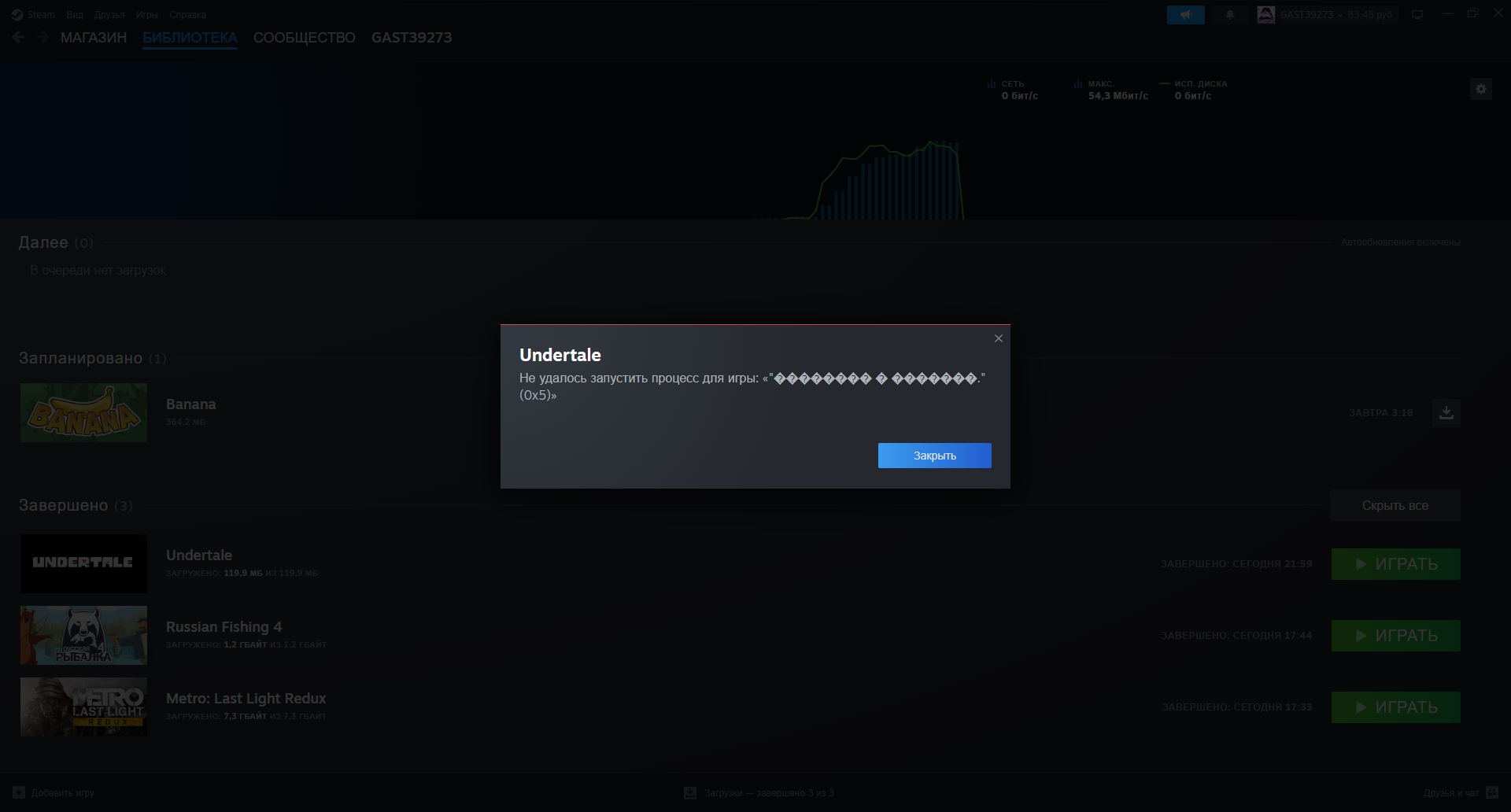
Task: Switch to the БИБЛИОТЕКА section
Action: (x=190, y=38)
